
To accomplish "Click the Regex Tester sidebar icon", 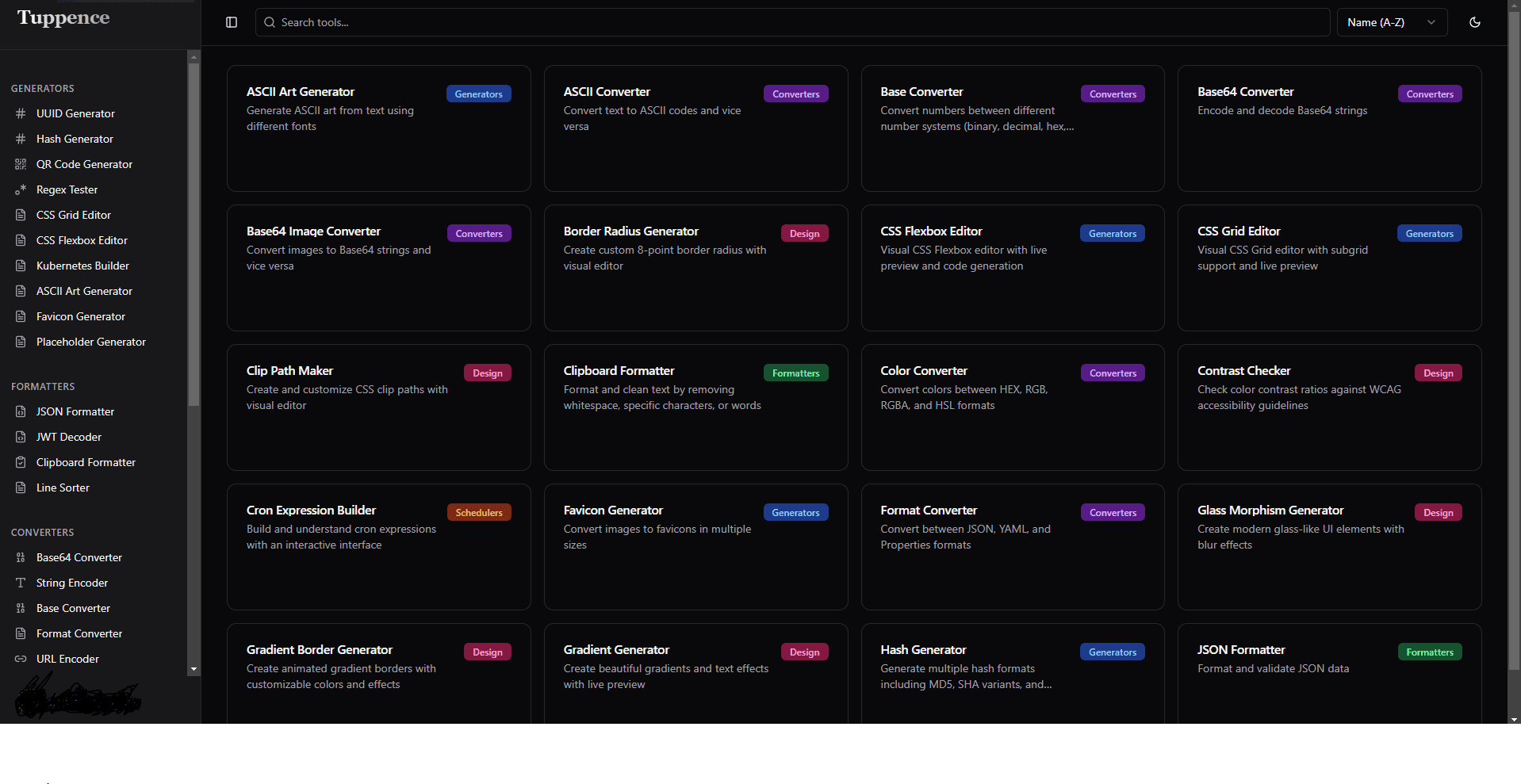I will point(21,189).
